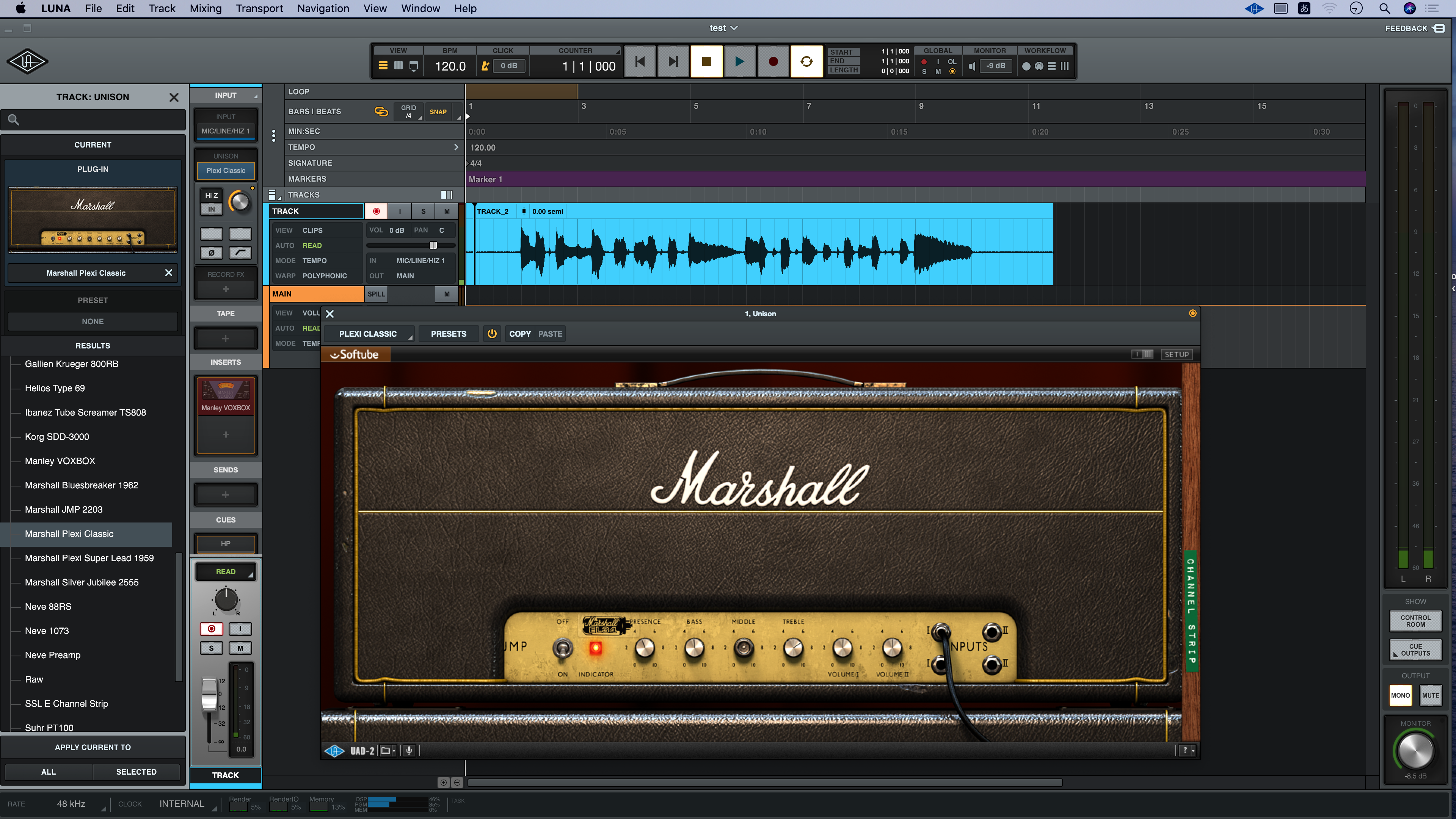The width and height of the screenshot is (1456, 819).
Task: Click the mixer view icon in VIEW section
Action: point(399,66)
